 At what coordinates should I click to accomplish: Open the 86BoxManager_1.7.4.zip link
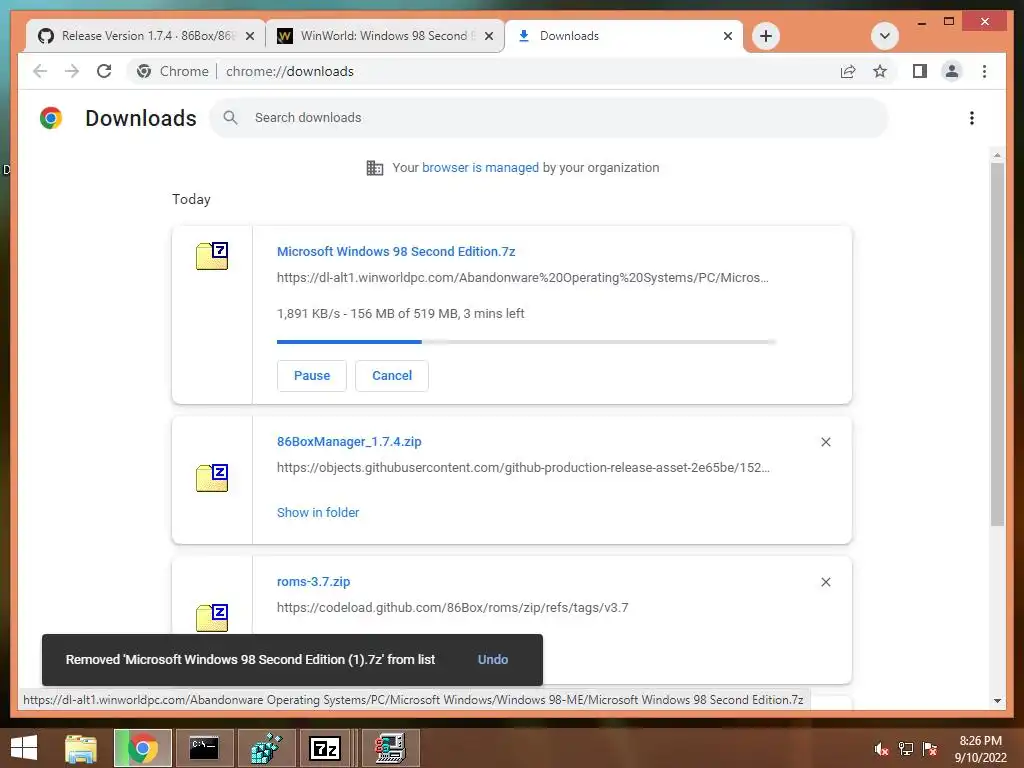coord(349,441)
